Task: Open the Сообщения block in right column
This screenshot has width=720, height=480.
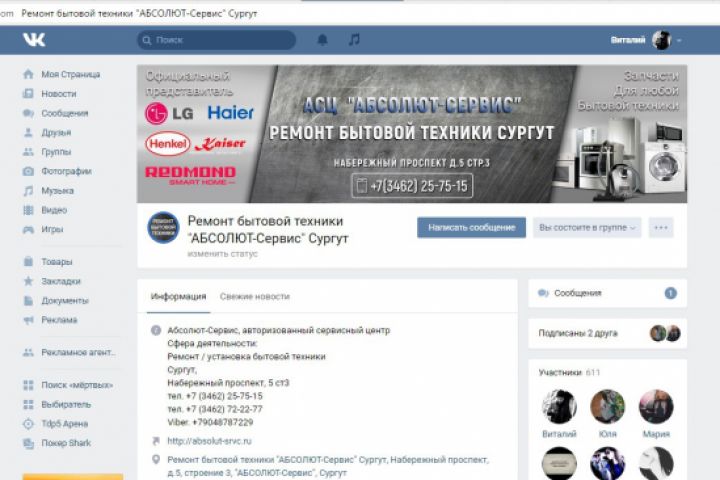Action: click(x=608, y=293)
